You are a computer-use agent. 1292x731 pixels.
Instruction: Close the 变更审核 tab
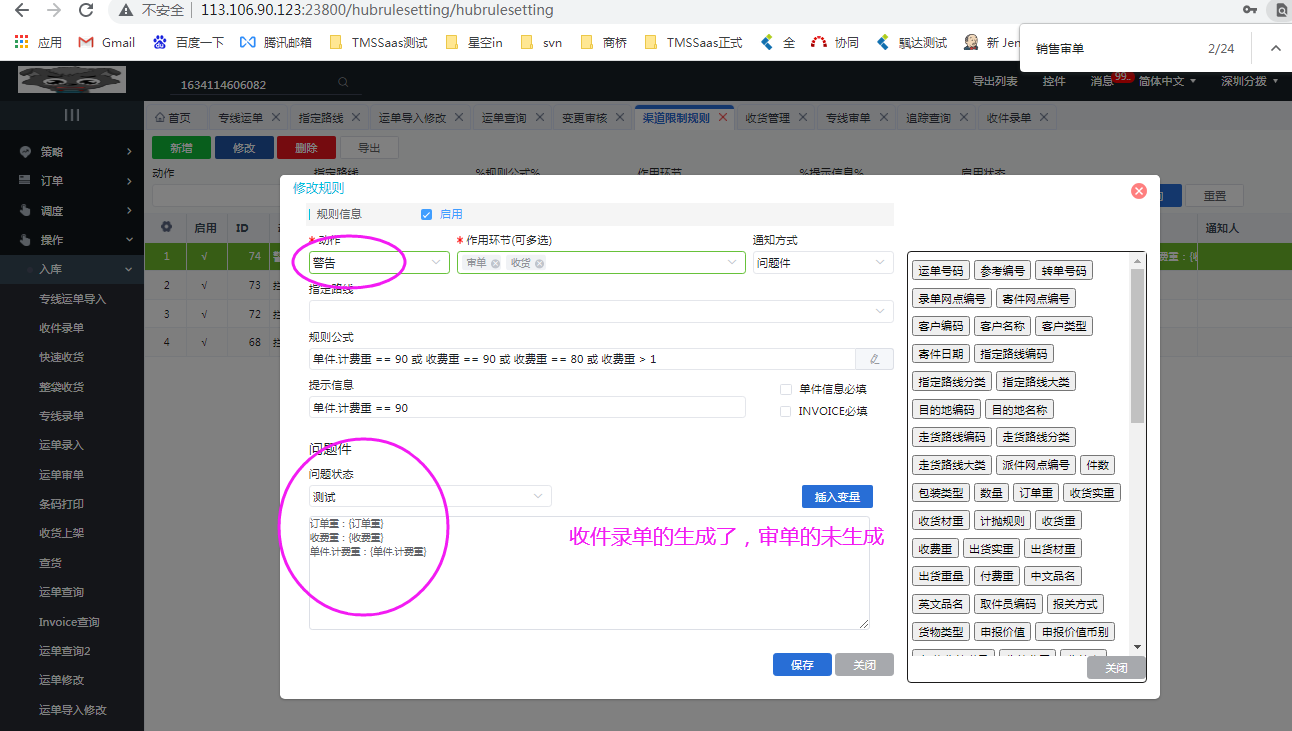(x=620, y=117)
